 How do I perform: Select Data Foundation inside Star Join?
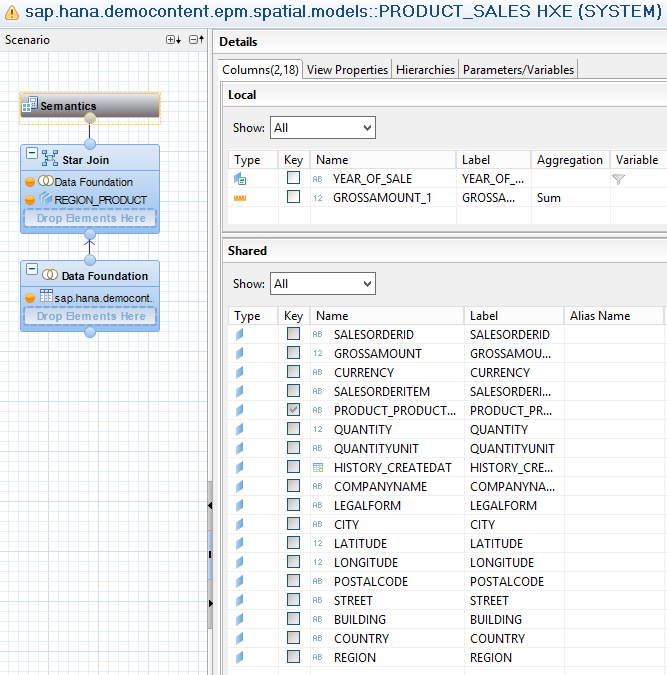[93, 182]
